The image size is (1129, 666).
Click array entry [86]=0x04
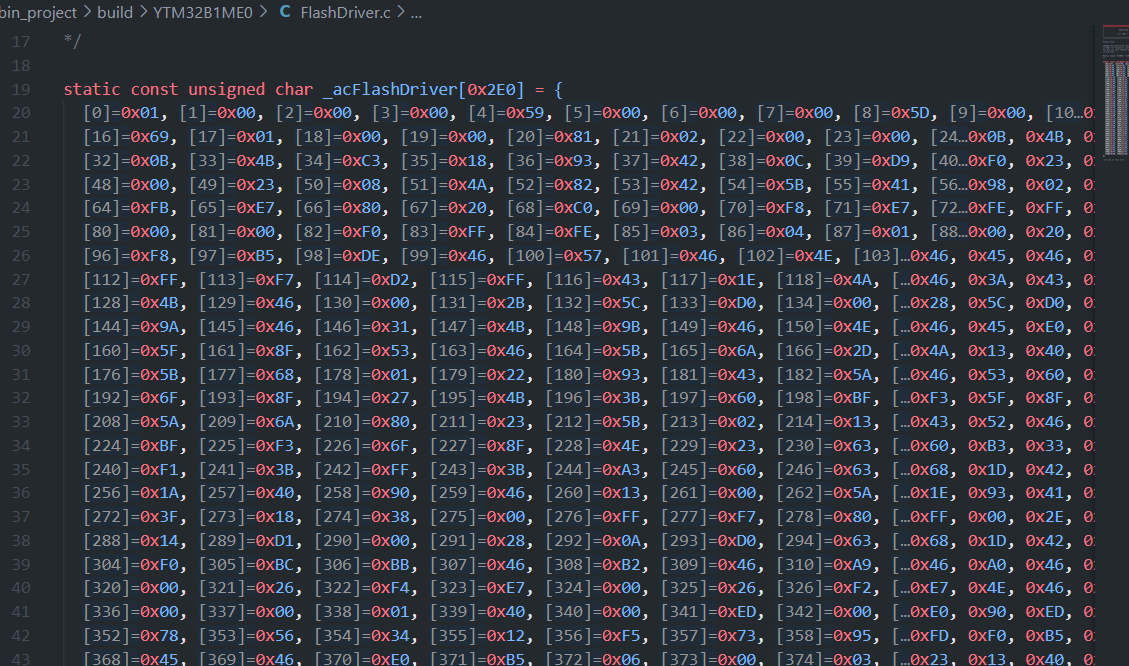(x=761, y=232)
